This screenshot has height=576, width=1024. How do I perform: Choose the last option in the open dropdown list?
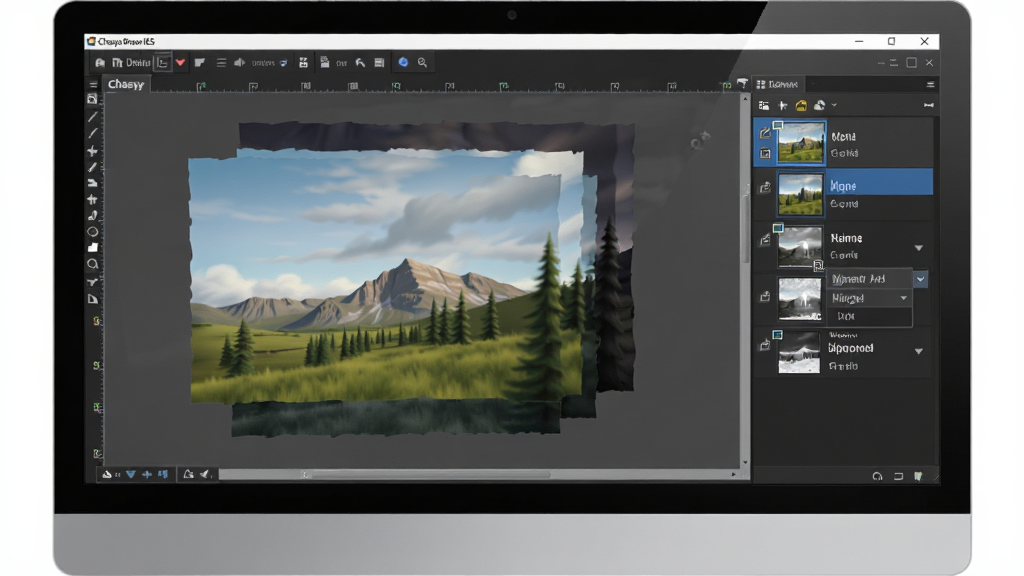point(869,316)
